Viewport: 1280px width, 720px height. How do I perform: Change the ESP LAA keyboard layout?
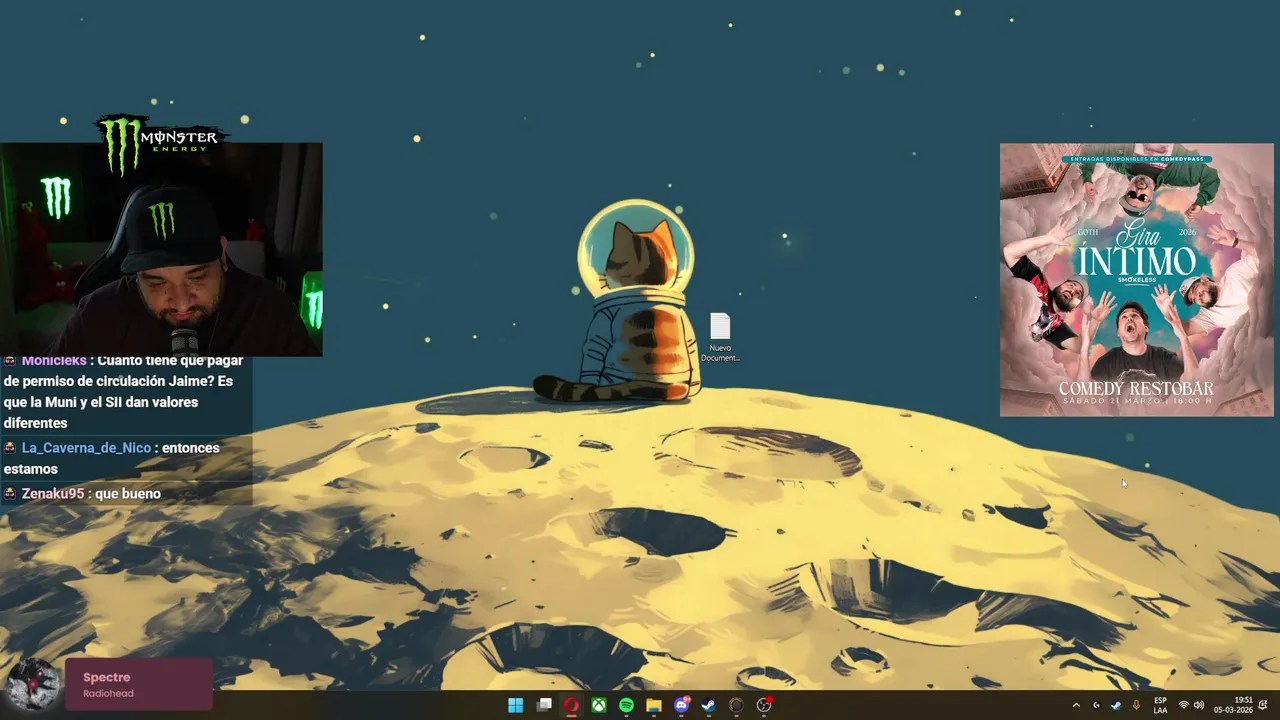coord(1160,705)
